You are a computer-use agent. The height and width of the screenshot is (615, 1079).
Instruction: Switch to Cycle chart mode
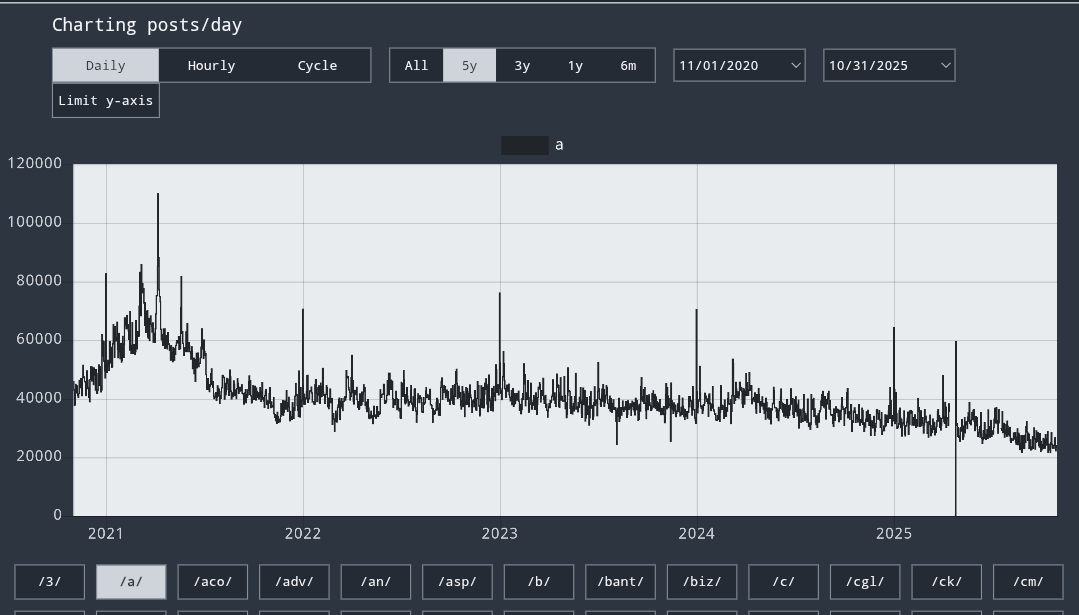point(317,65)
